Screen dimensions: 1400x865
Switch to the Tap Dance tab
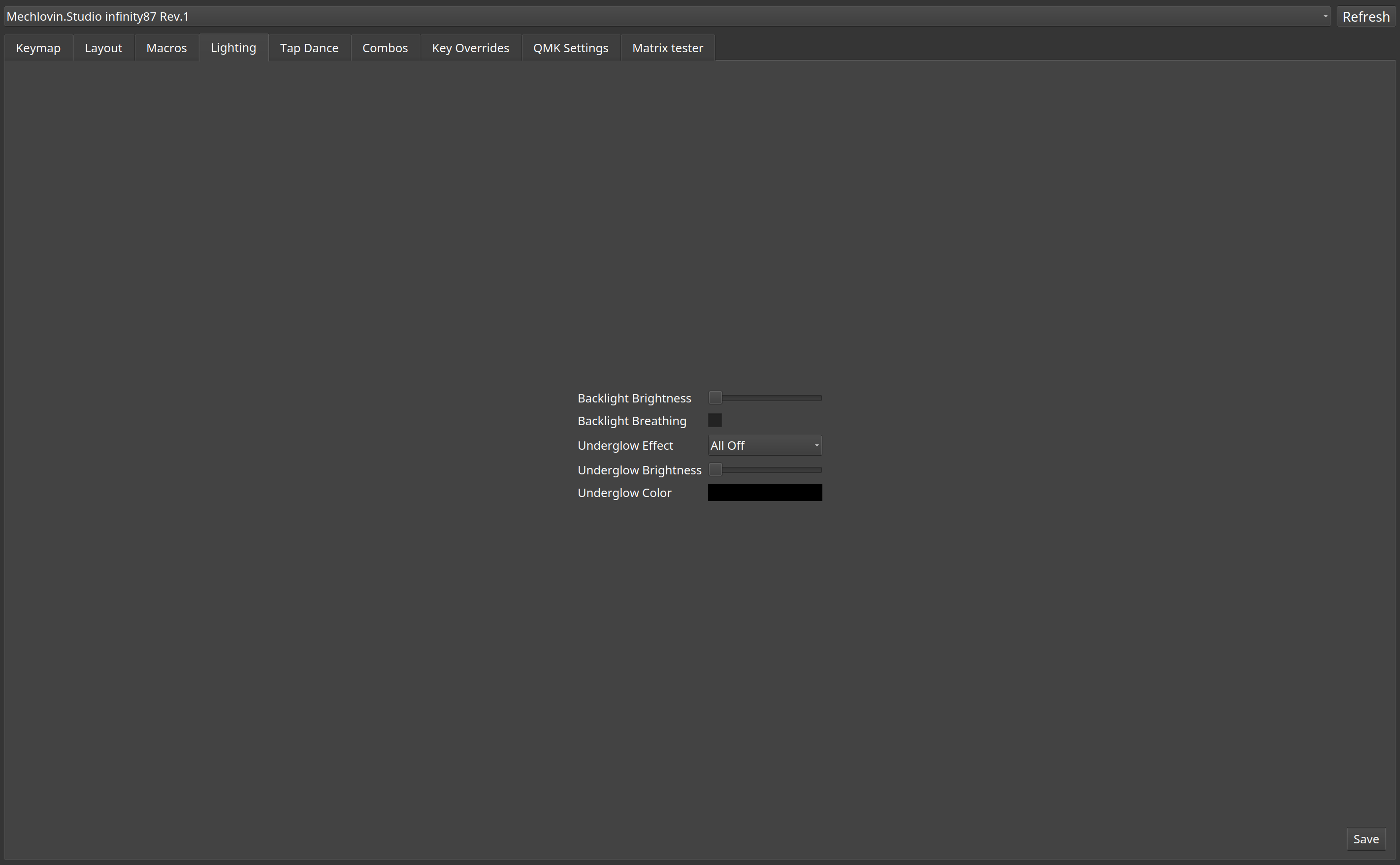coord(309,47)
